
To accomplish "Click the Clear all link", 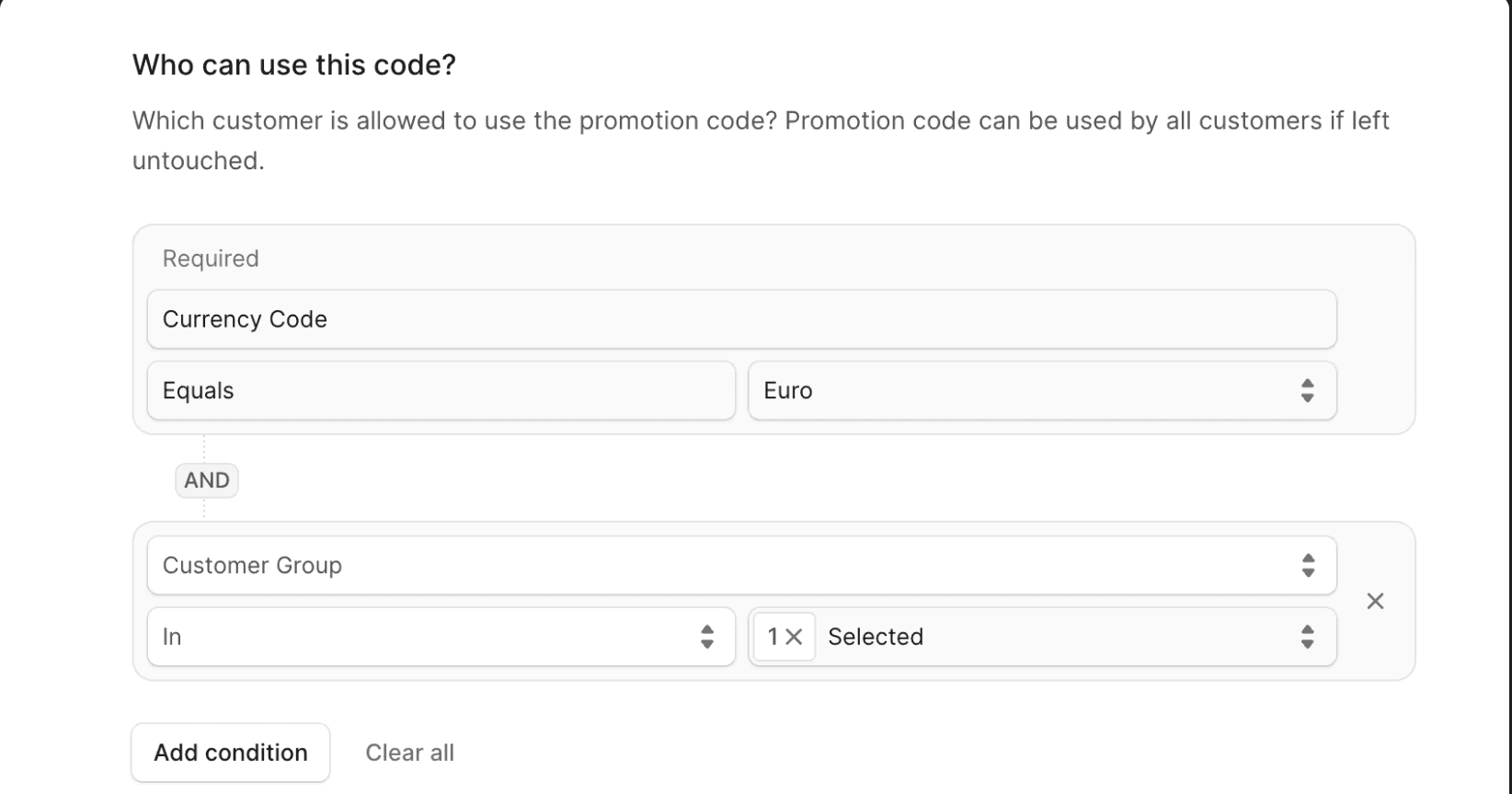I will [409, 752].
